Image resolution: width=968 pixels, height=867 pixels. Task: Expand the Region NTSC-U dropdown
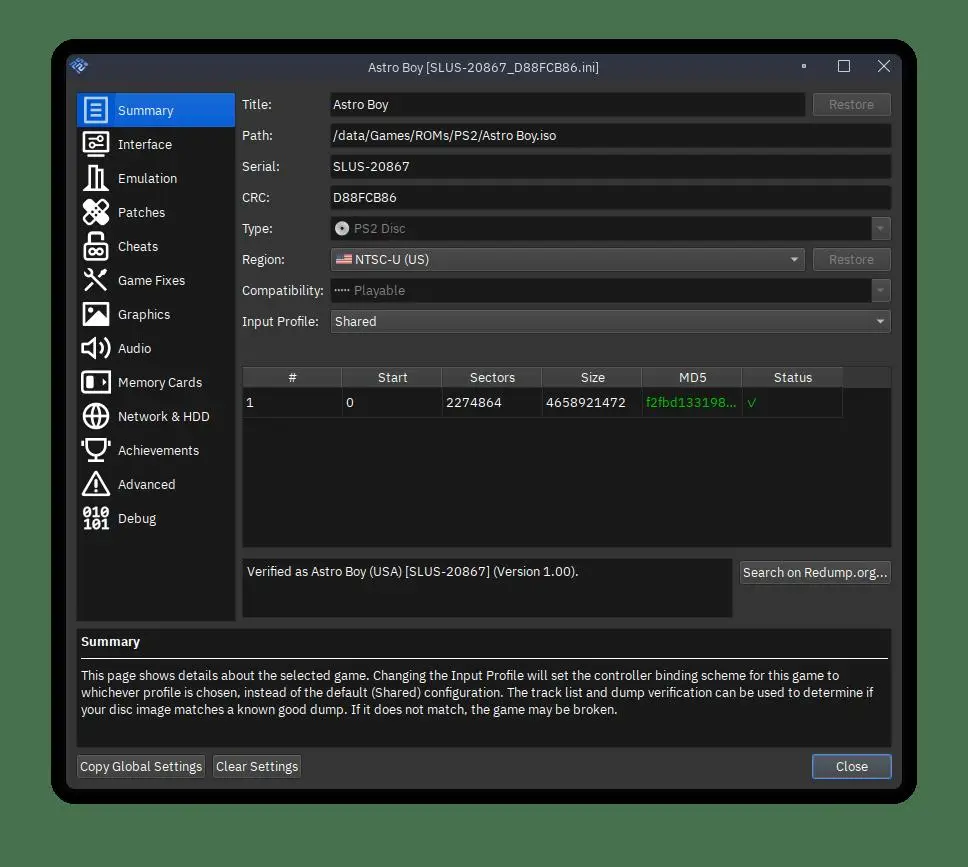[x=567, y=259]
